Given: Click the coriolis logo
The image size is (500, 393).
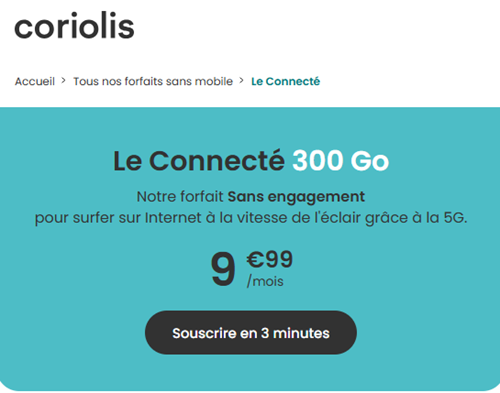Looking at the screenshot, I should click(74, 26).
